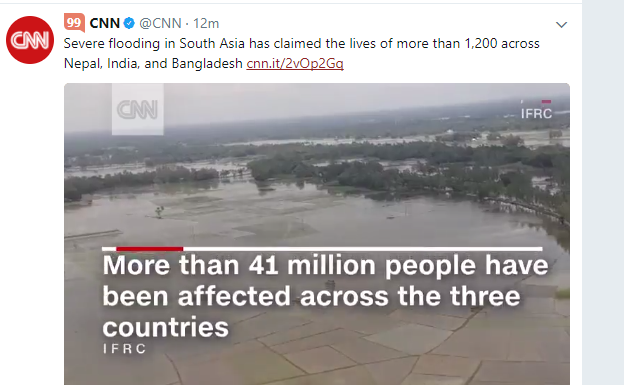624x385 pixels.
Task: Click the 'Nepal, India, and Bangladesh' text
Action: [x=153, y=63]
